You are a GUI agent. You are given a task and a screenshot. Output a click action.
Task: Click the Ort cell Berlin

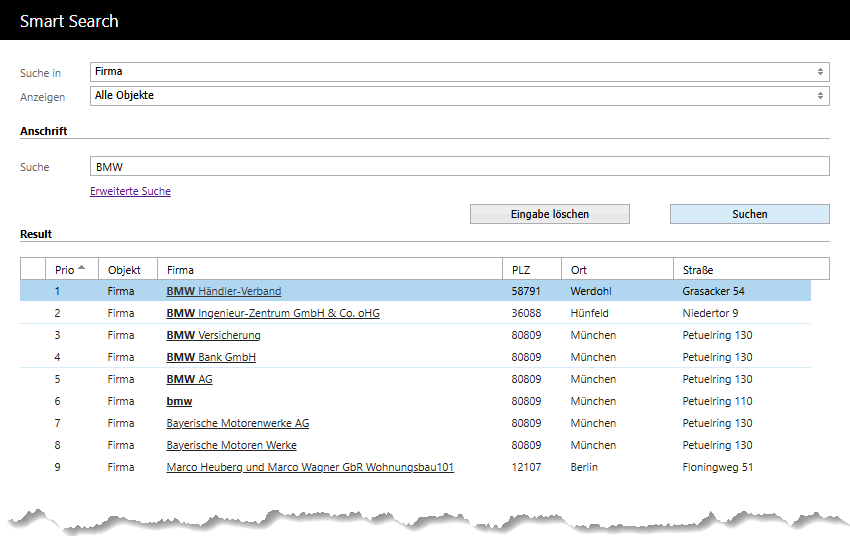584,467
